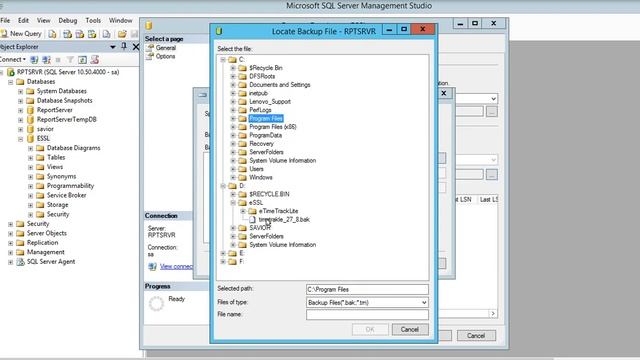Click the Selected path text field
The image size is (640, 360).
click(x=367, y=289)
